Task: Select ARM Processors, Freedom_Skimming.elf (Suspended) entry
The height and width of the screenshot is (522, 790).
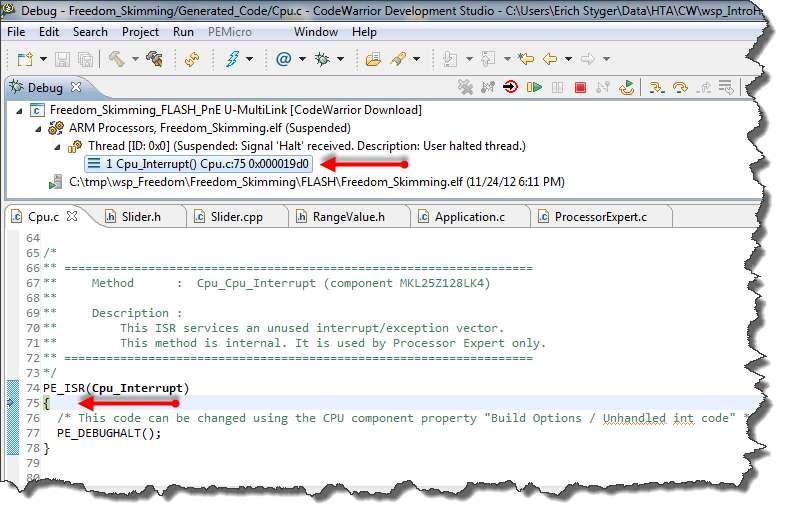Action: 210,128
